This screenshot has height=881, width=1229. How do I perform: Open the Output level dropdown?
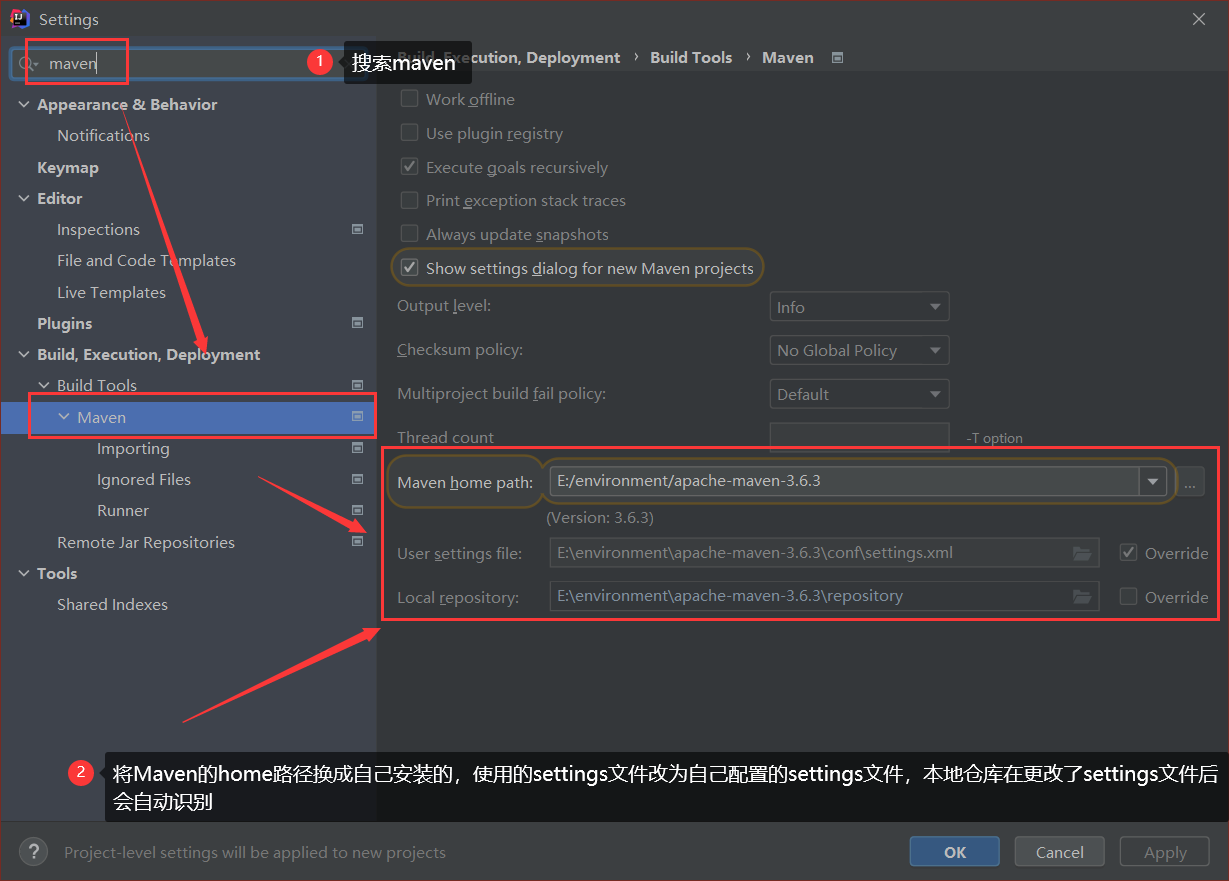pyautogui.click(x=858, y=307)
